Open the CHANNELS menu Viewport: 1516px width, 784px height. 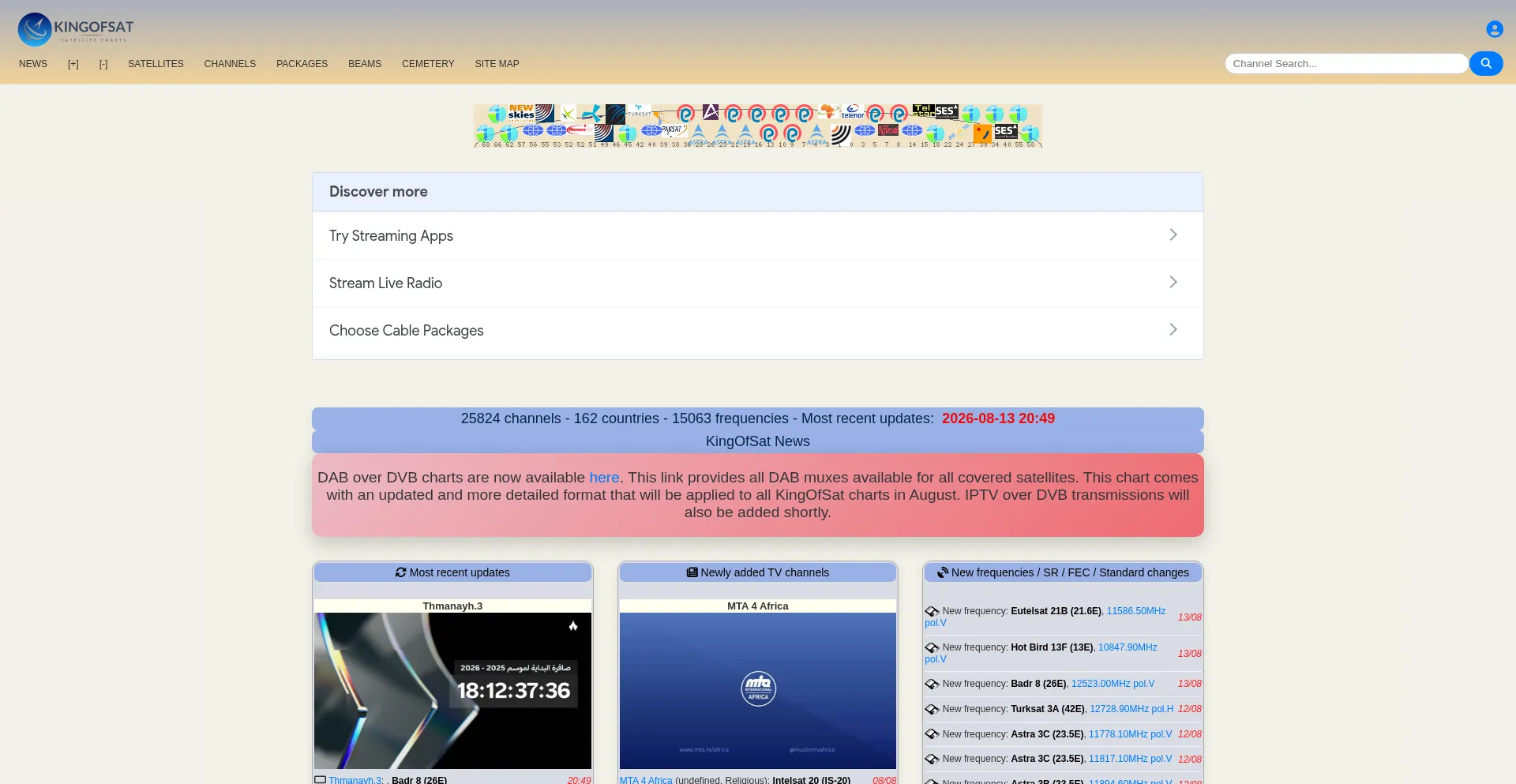click(x=230, y=64)
